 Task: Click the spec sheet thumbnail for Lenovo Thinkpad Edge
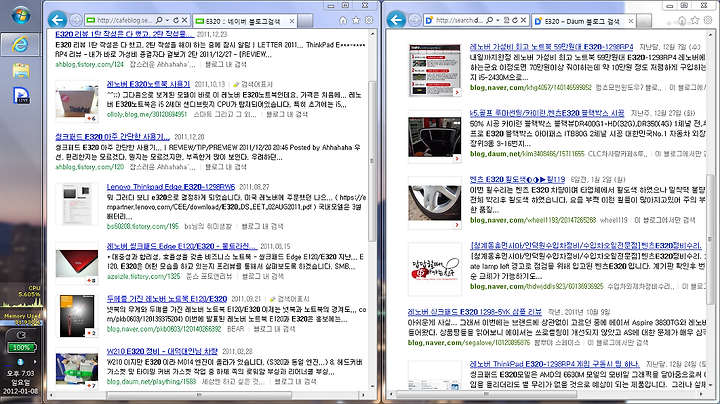[x=77, y=204]
